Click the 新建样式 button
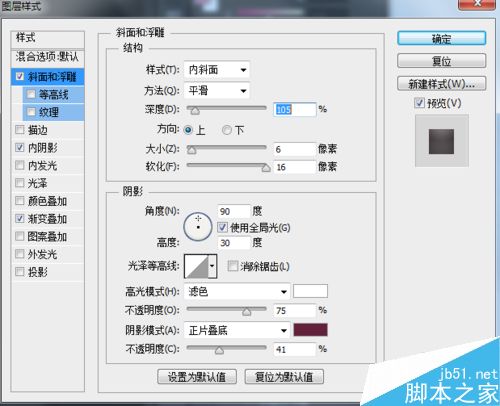The image size is (500, 406). click(441, 84)
